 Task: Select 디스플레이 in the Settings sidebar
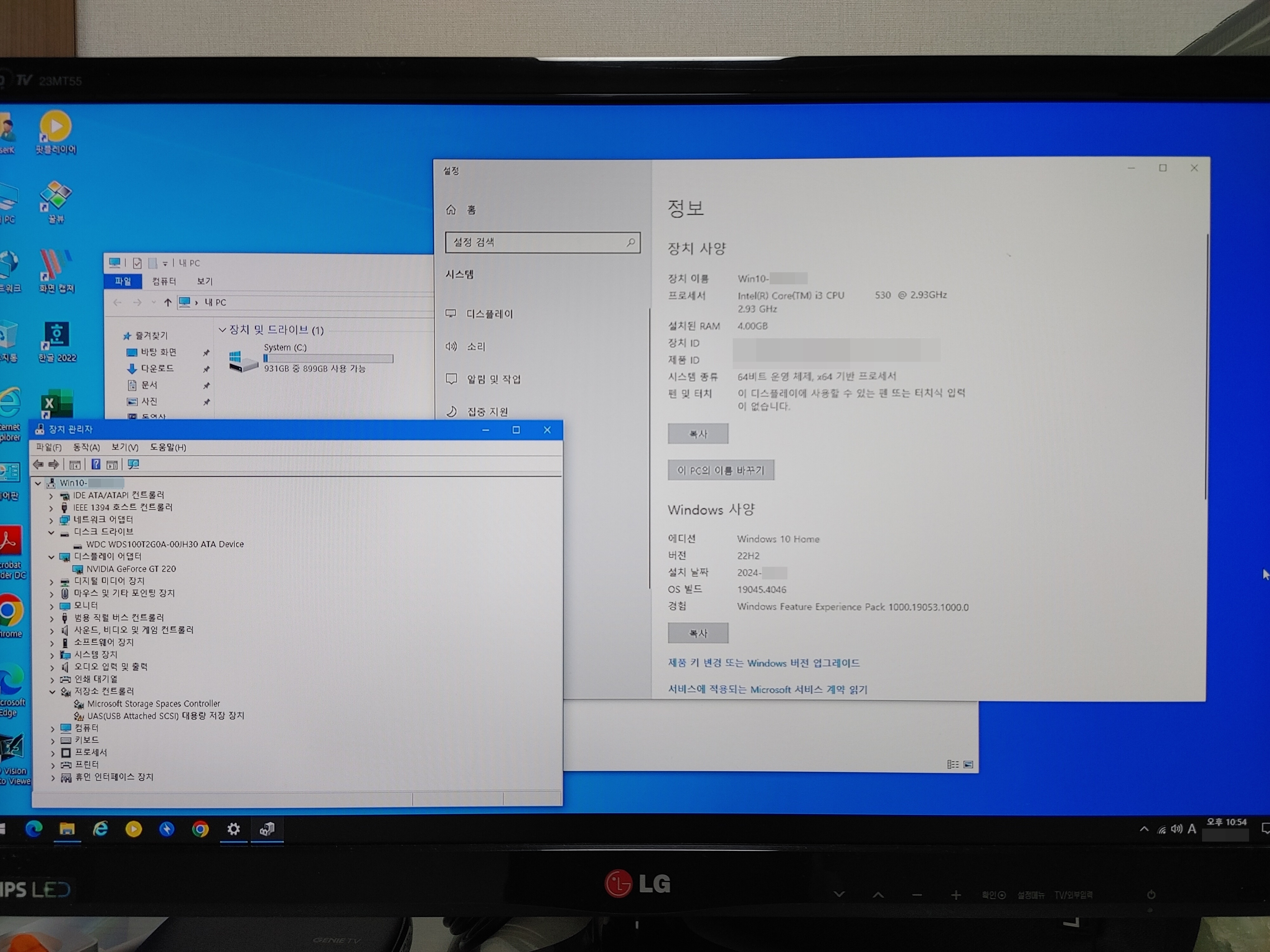pyautogui.click(x=489, y=314)
